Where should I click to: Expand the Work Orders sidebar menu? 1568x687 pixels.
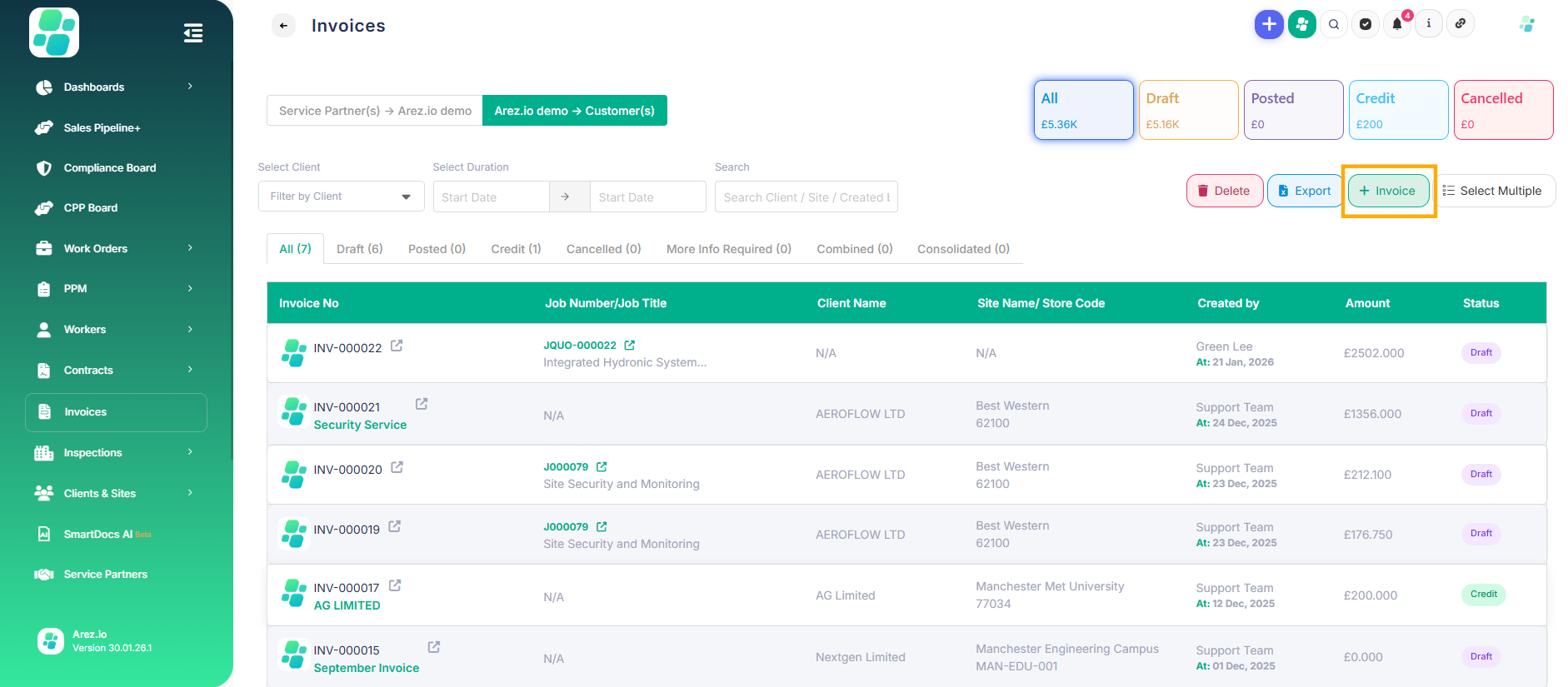(116, 248)
